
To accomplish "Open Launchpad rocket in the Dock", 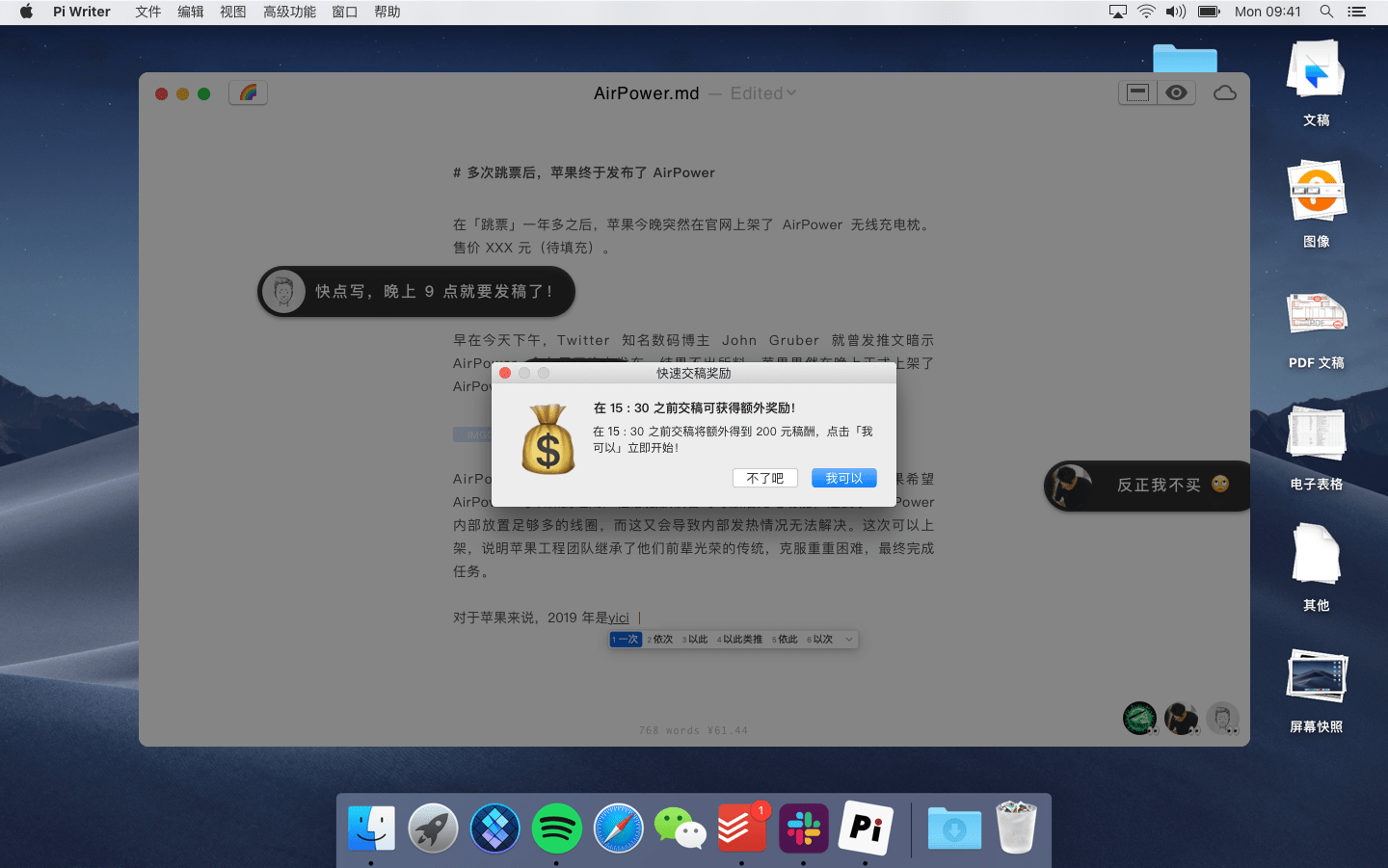I will click(433, 828).
